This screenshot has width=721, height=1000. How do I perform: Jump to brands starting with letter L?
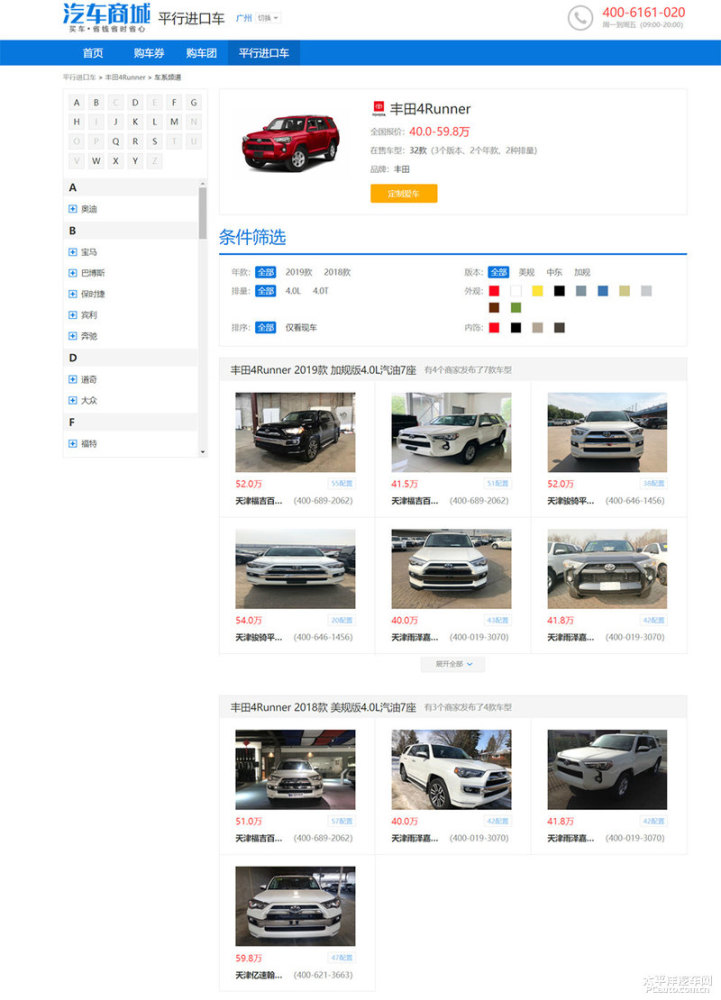(155, 122)
